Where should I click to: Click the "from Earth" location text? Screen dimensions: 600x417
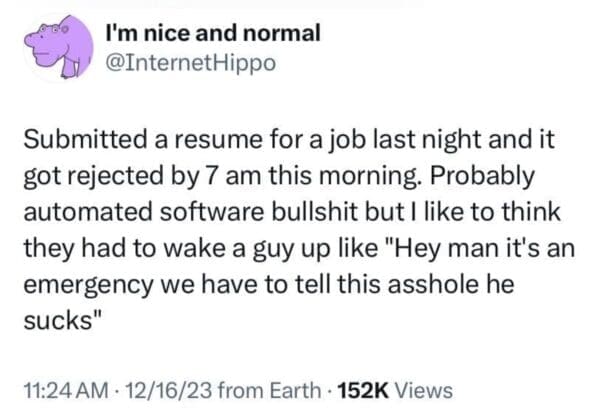(x=253, y=389)
